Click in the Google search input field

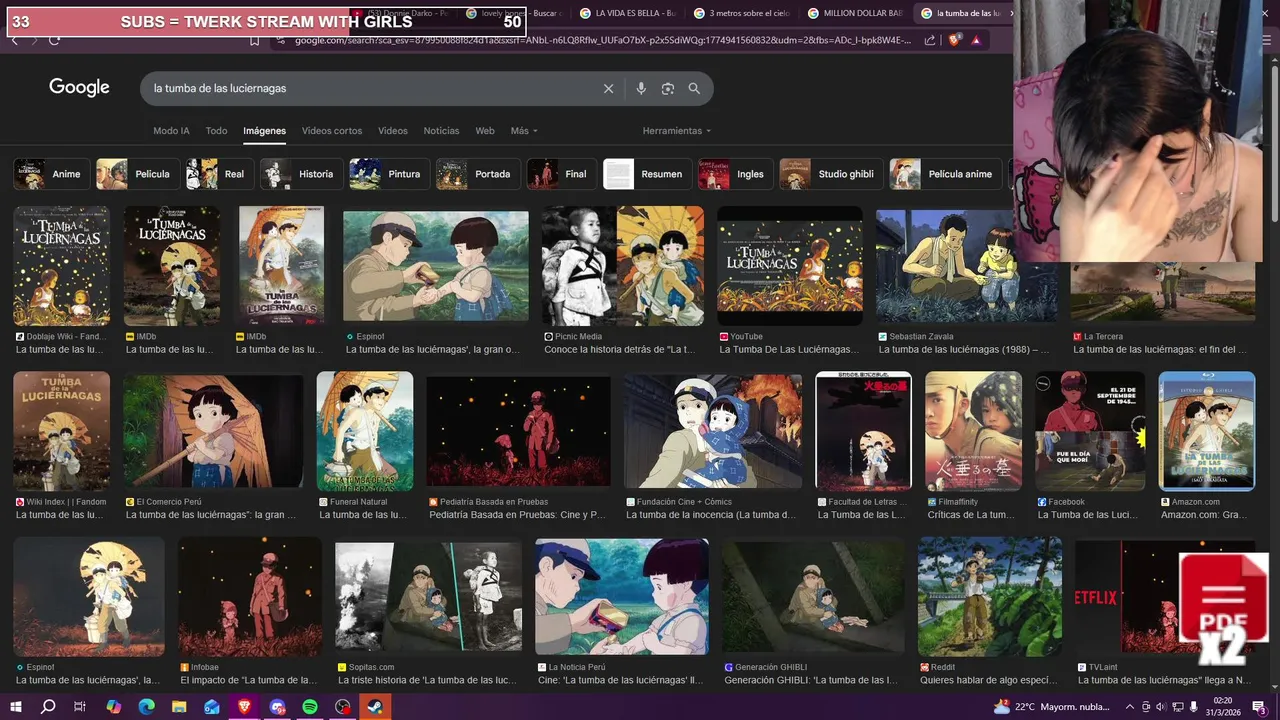pyautogui.click(x=370, y=89)
